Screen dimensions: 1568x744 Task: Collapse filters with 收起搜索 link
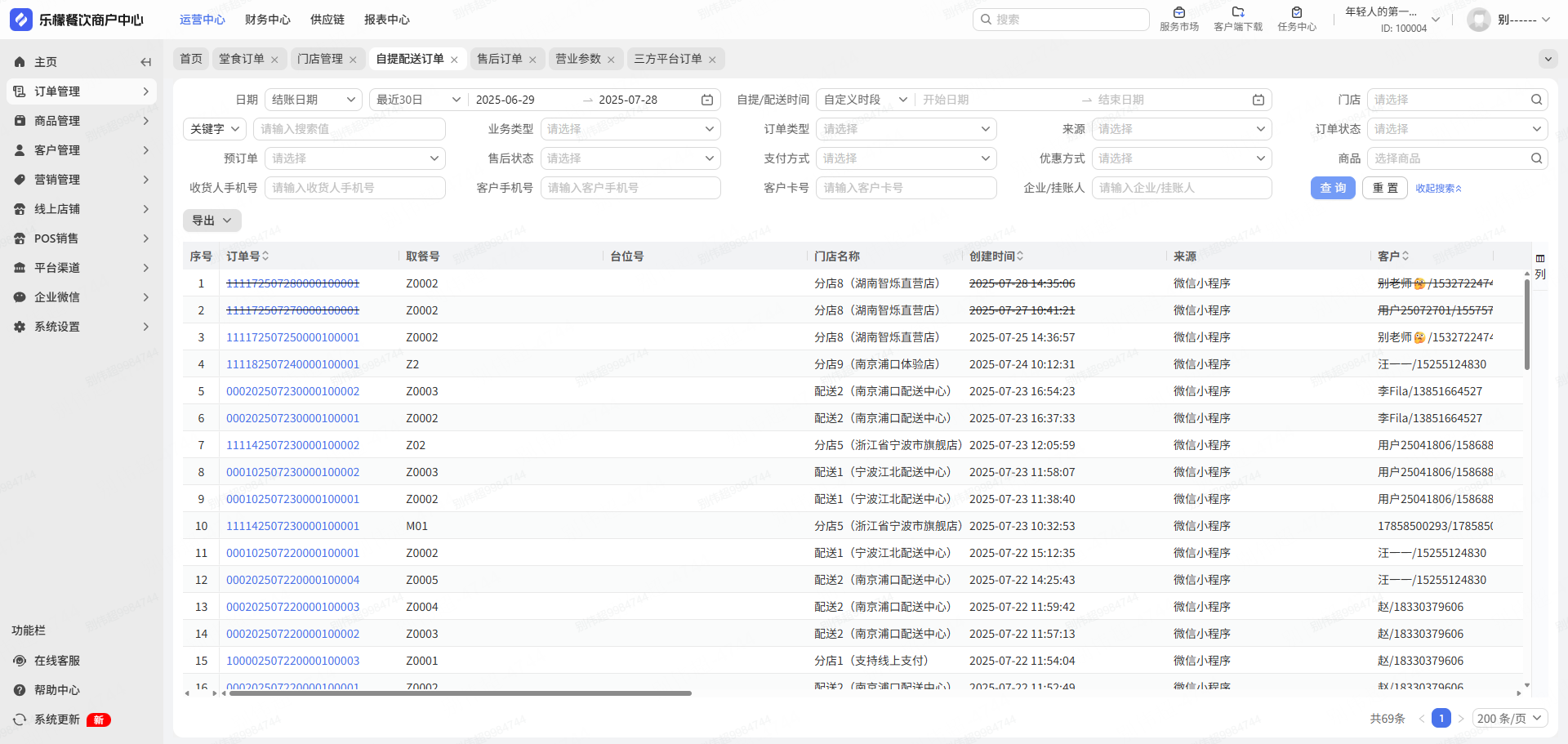point(1439,189)
